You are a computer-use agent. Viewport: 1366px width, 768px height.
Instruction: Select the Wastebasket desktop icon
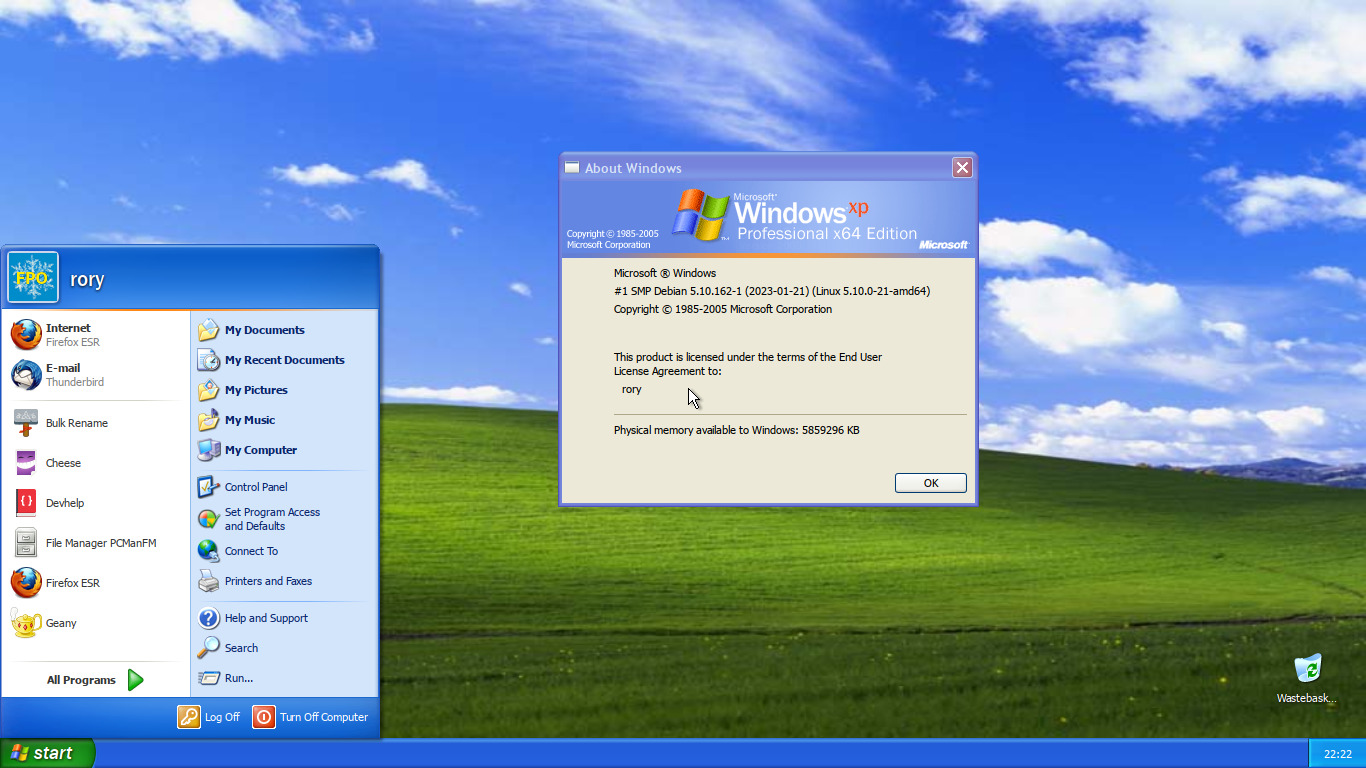[x=1307, y=668]
